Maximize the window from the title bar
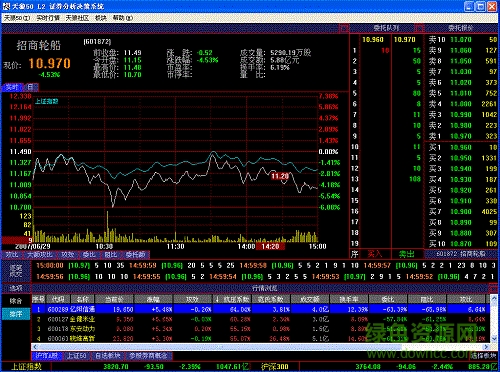500x372 pixels. coord(481,6)
